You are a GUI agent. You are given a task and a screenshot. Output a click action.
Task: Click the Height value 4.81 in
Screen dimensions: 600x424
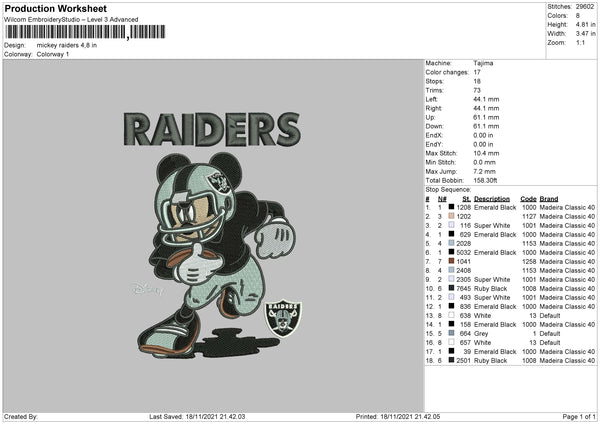pos(585,24)
